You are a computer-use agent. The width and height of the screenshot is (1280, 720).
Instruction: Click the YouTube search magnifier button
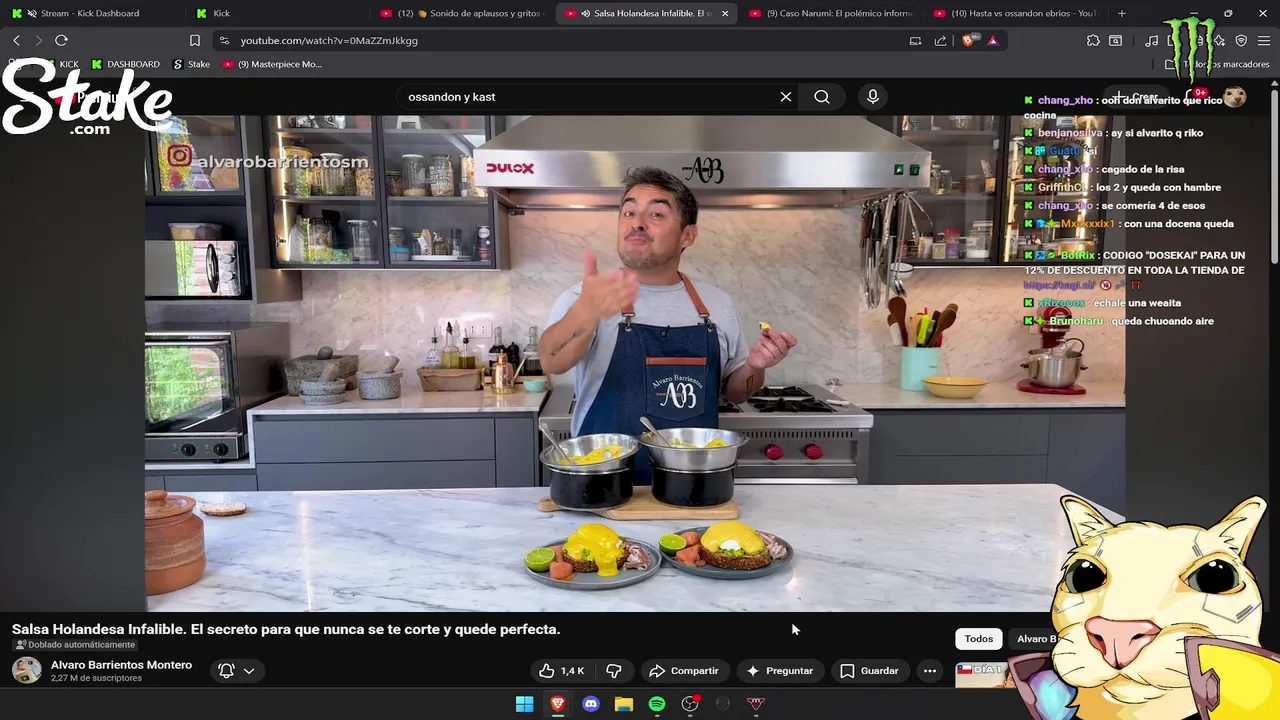pyautogui.click(x=822, y=97)
